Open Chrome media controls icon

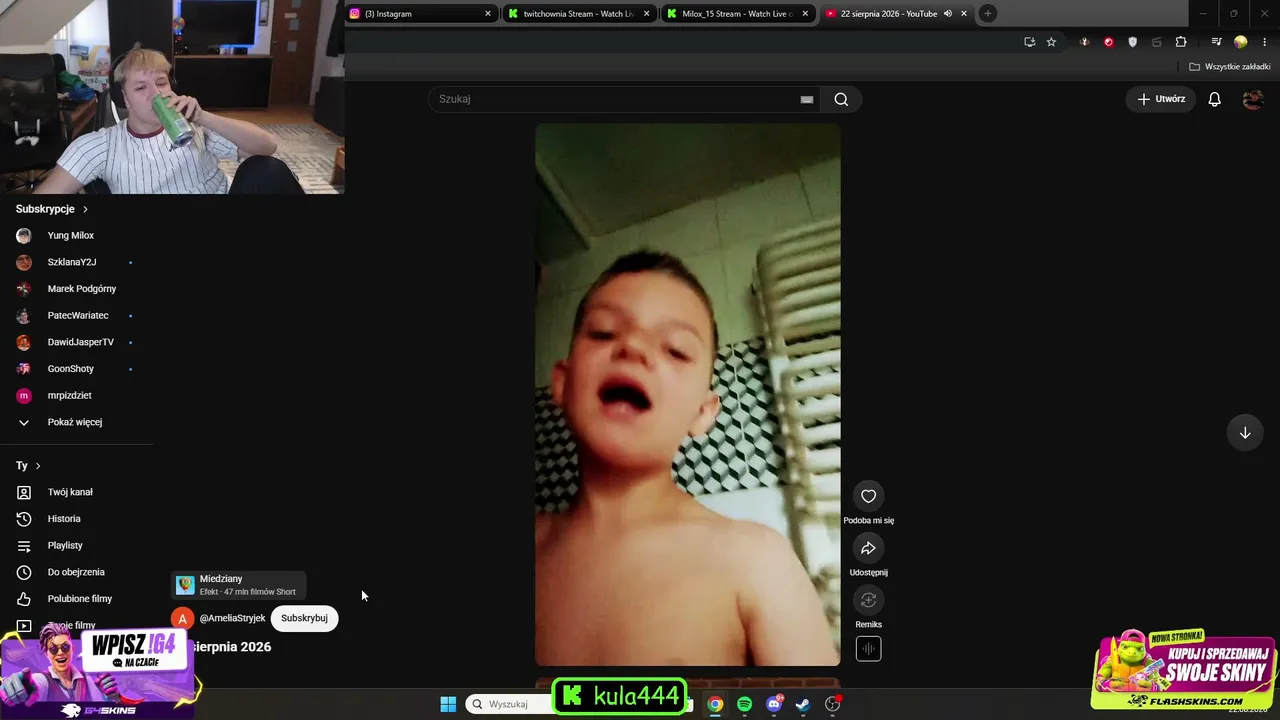point(1216,42)
